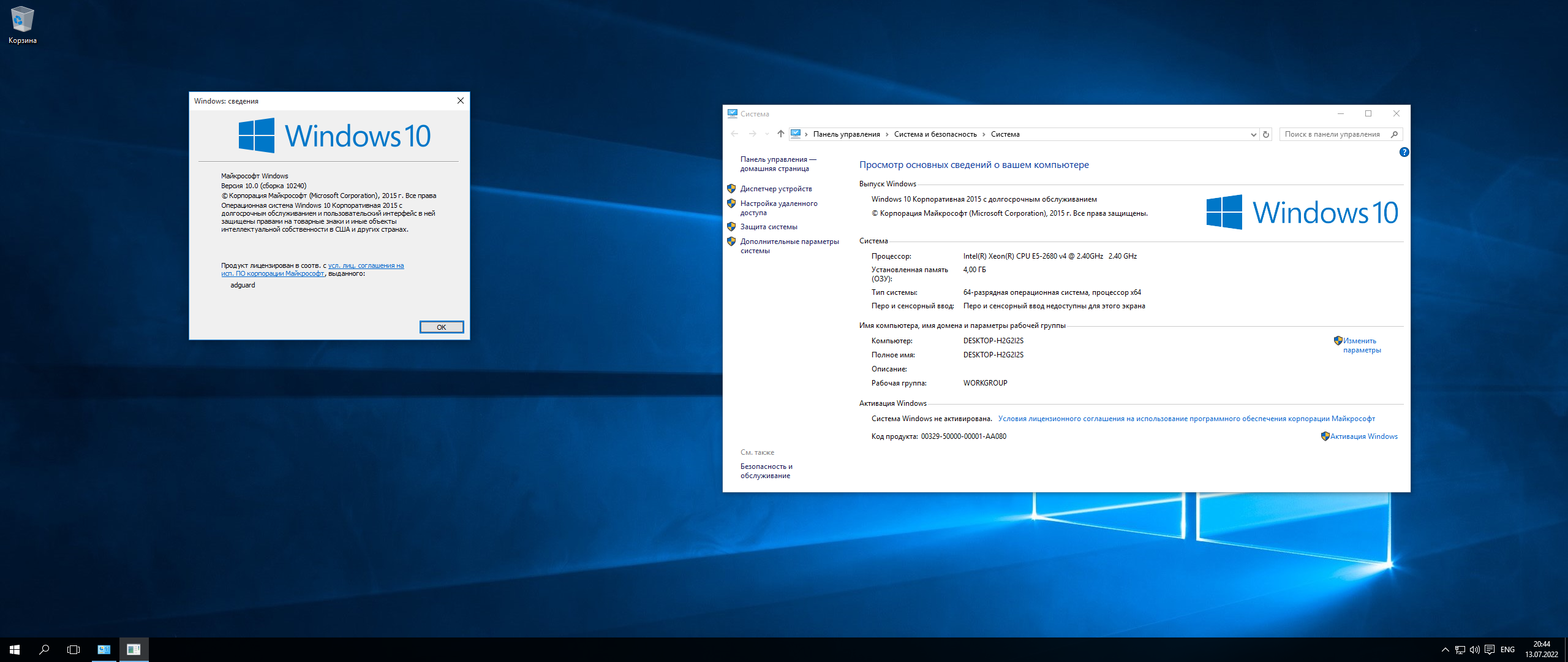Select Система и безопасность breadcrumb
Viewport: 1568px width, 662px height.
tap(935, 134)
